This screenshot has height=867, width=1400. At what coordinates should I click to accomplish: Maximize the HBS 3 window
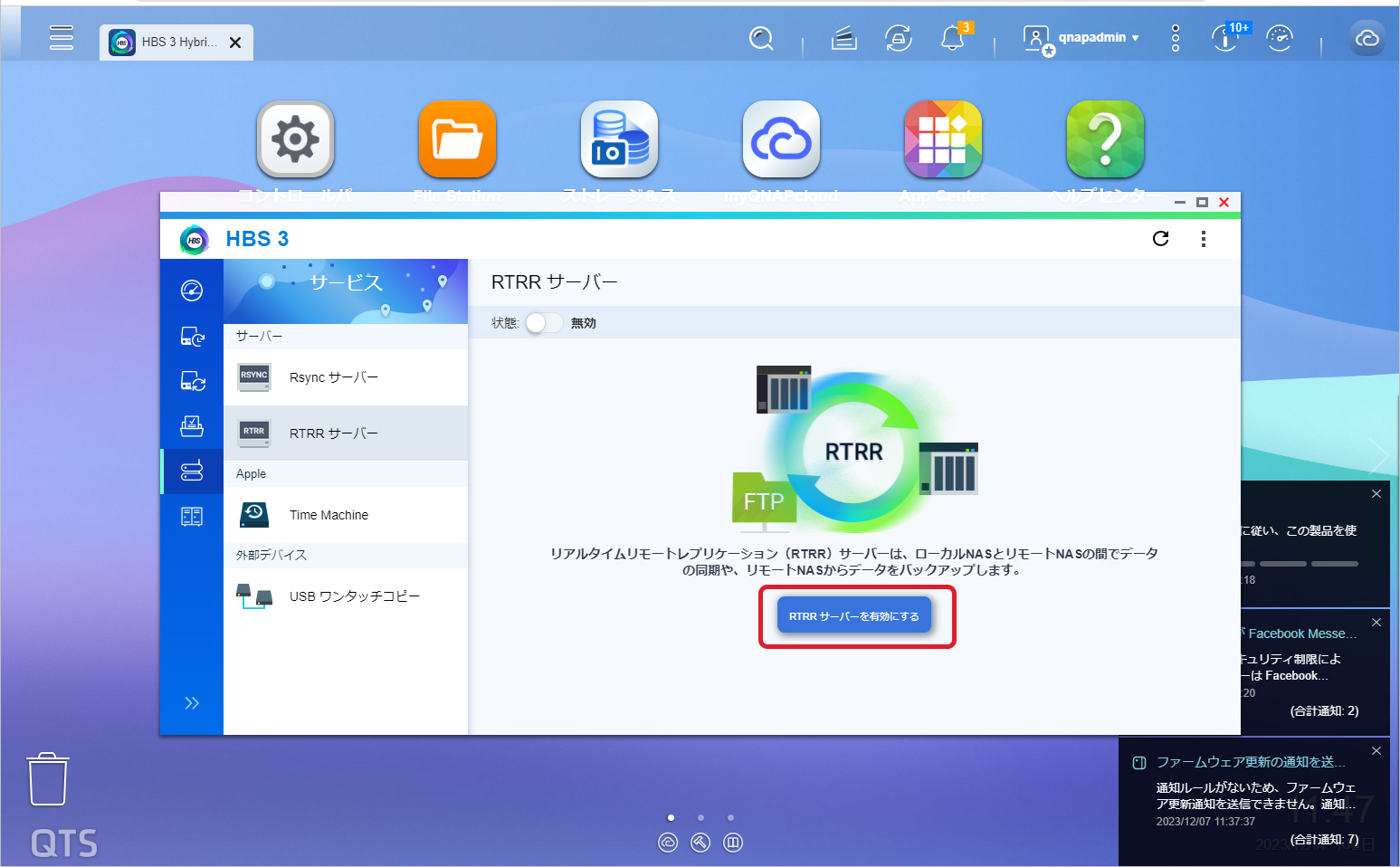1202,203
